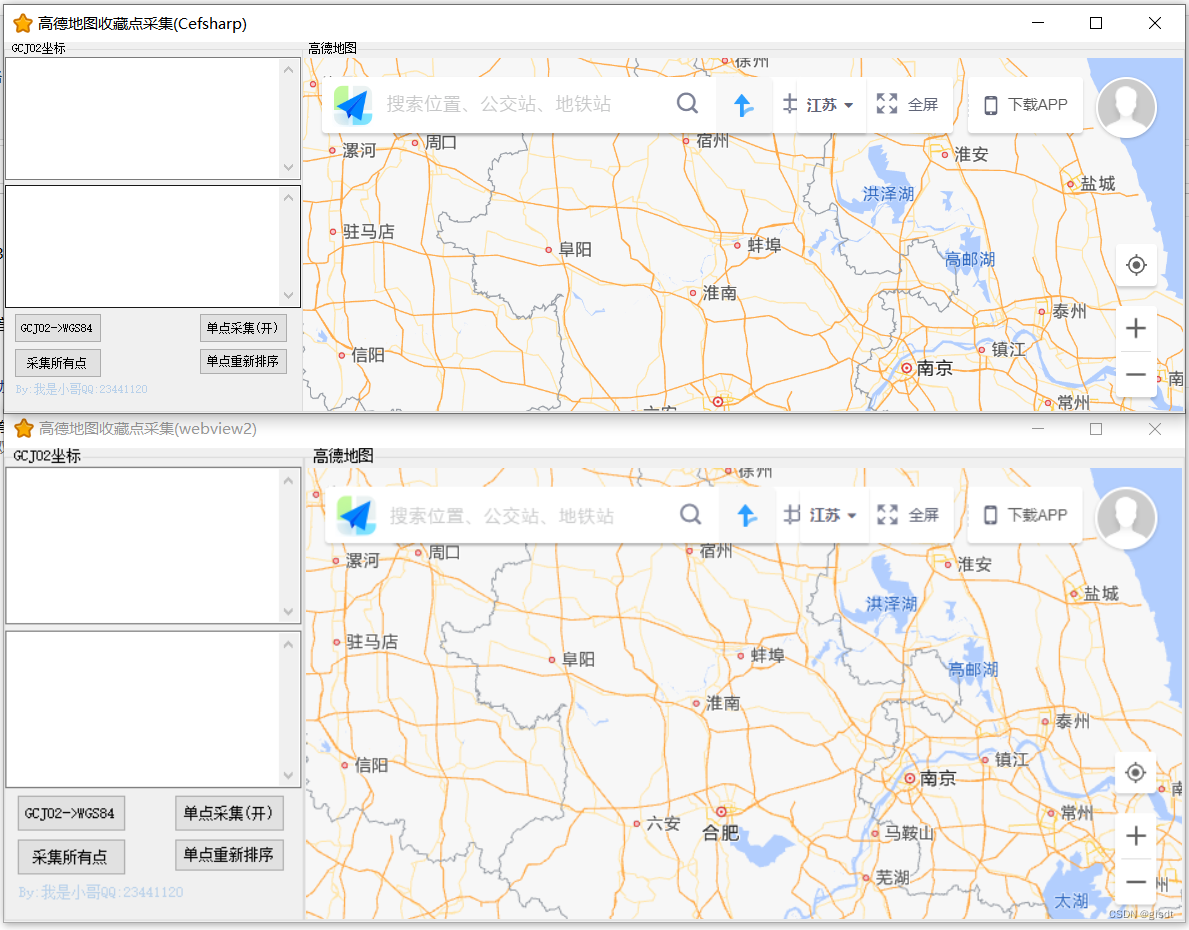Click upper coordinates textbox in webview2 window
This screenshot has height=930, width=1189.
[141, 545]
